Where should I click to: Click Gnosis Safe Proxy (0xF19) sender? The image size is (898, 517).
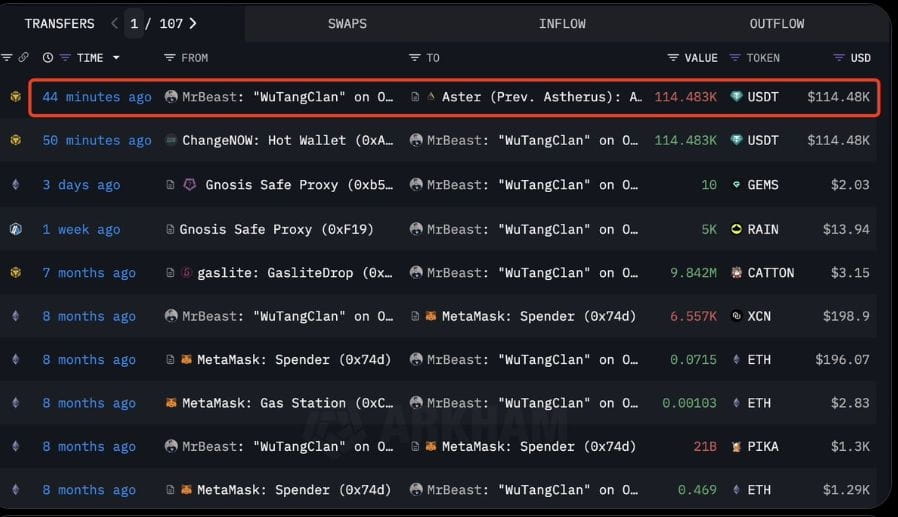tap(276, 230)
